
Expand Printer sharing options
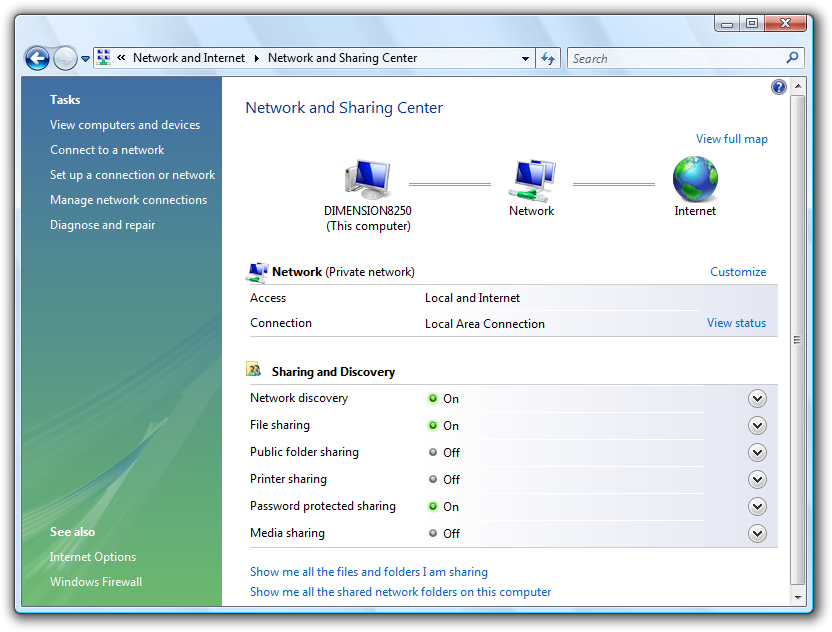[x=757, y=480]
